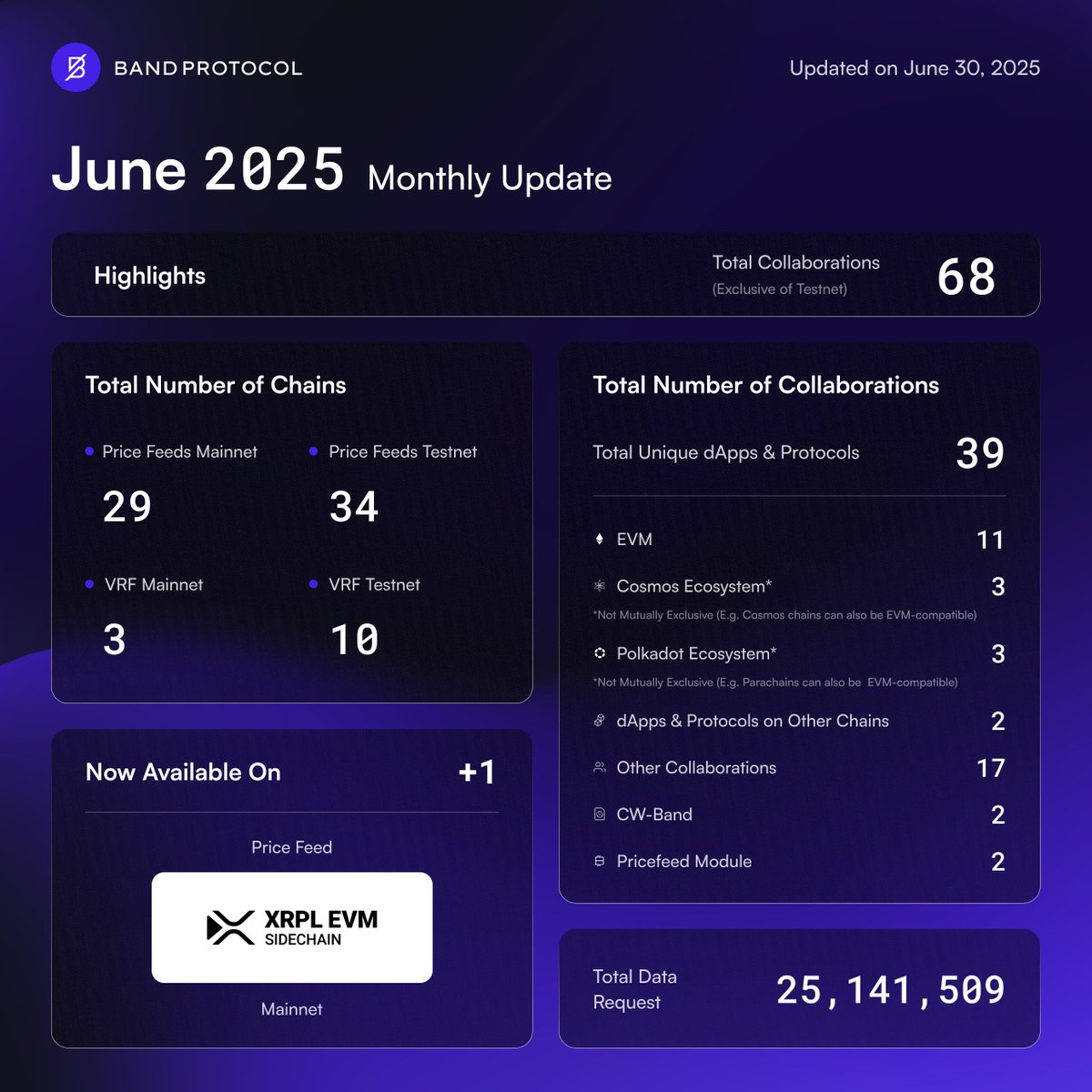Click the XRPL EVM Sidechain white card

(292, 927)
